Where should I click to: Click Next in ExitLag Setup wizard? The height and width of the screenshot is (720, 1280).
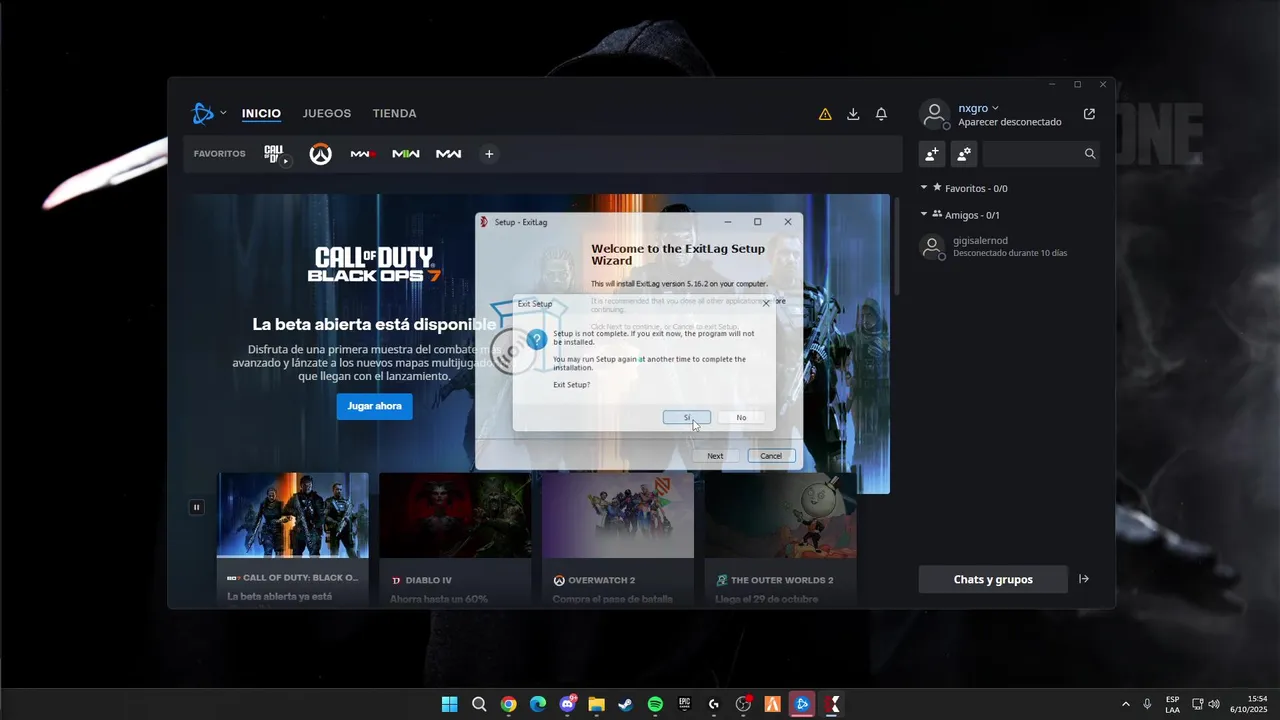pyautogui.click(x=715, y=456)
